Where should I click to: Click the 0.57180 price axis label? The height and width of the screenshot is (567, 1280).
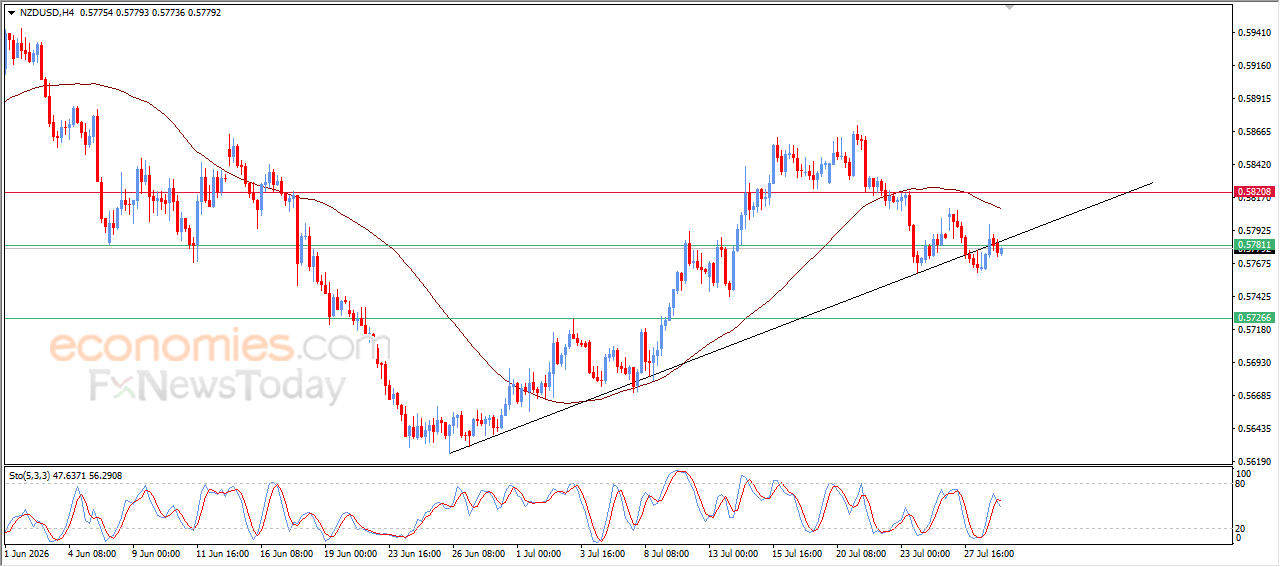point(1254,329)
